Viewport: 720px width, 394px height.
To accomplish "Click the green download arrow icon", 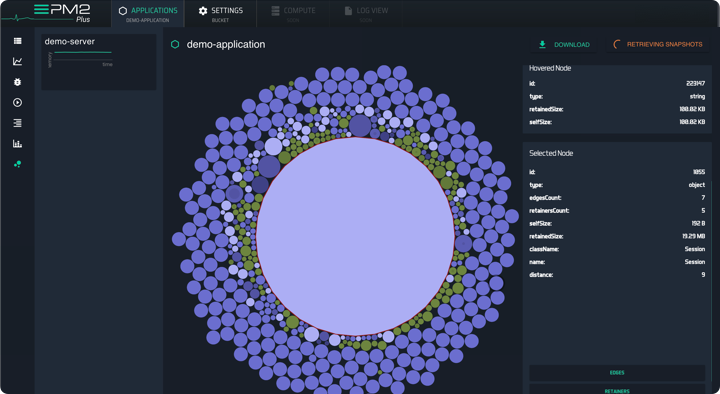I will [x=542, y=45].
